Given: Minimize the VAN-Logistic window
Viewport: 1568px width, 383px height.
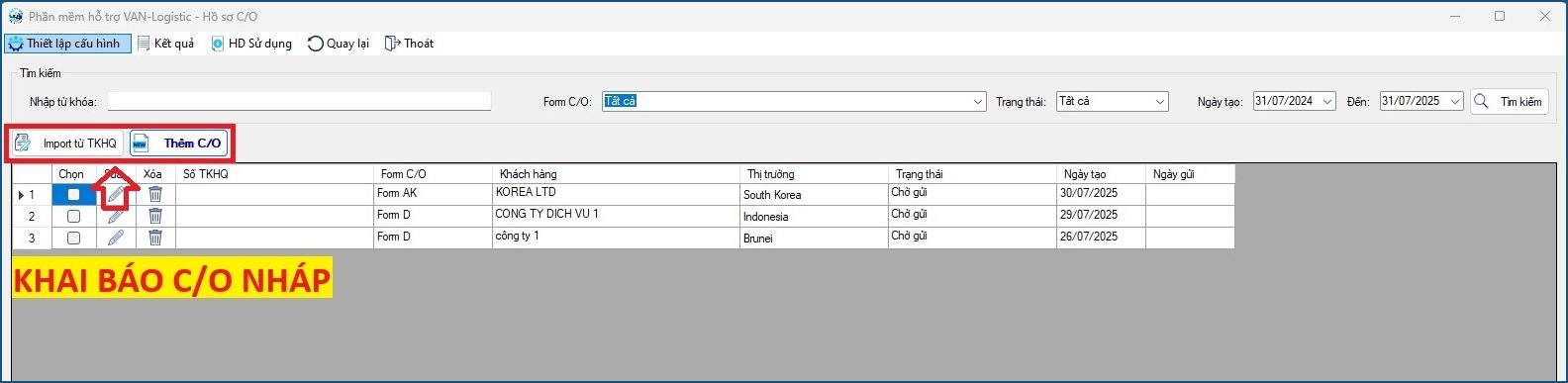Looking at the screenshot, I should pos(1454,16).
